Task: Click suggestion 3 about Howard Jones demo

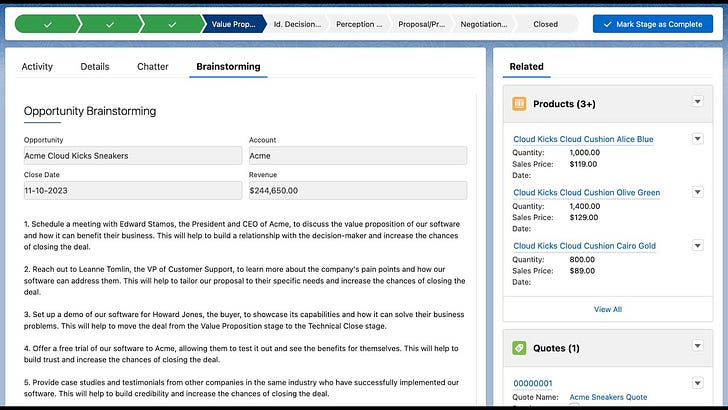Action: tap(244, 320)
